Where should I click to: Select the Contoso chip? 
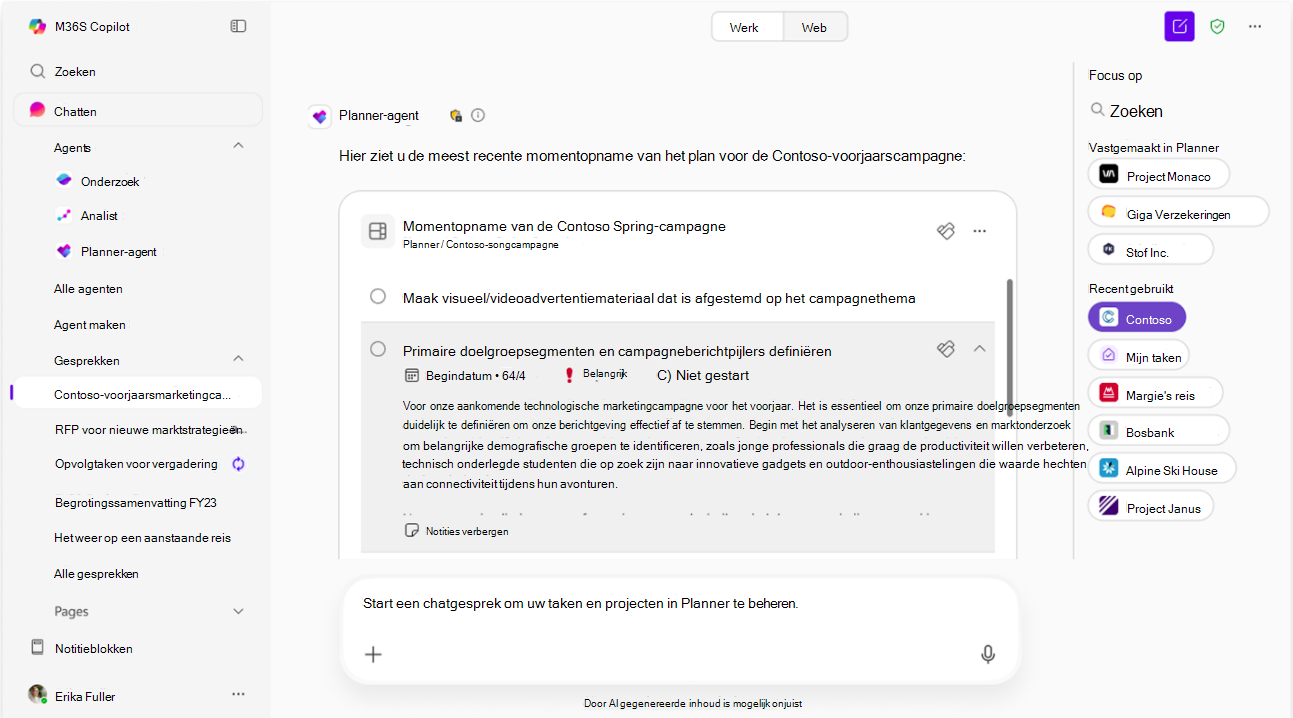[1136, 318]
